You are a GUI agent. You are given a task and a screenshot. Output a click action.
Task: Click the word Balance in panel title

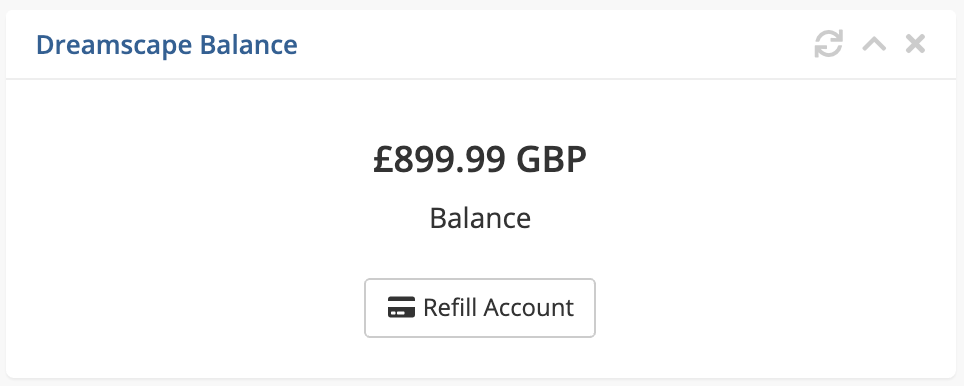pos(249,45)
